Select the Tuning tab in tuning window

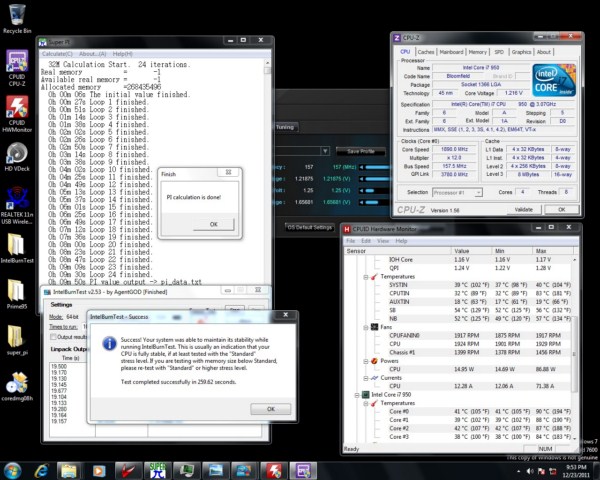[x=285, y=127]
